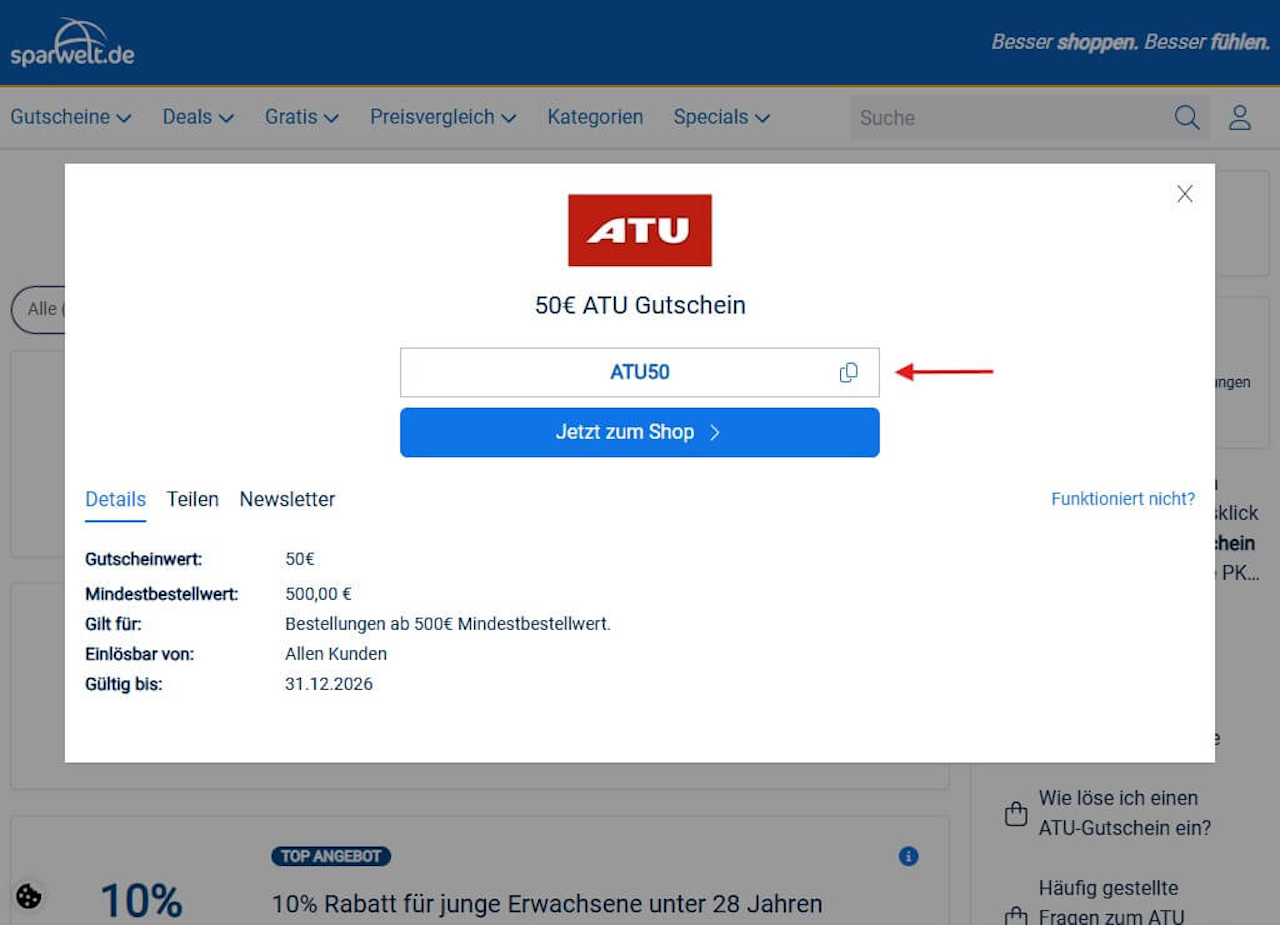The image size is (1280, 925).
Task: Click info icon on 10% Rabatt offer
Action: [x=908, y=856]
